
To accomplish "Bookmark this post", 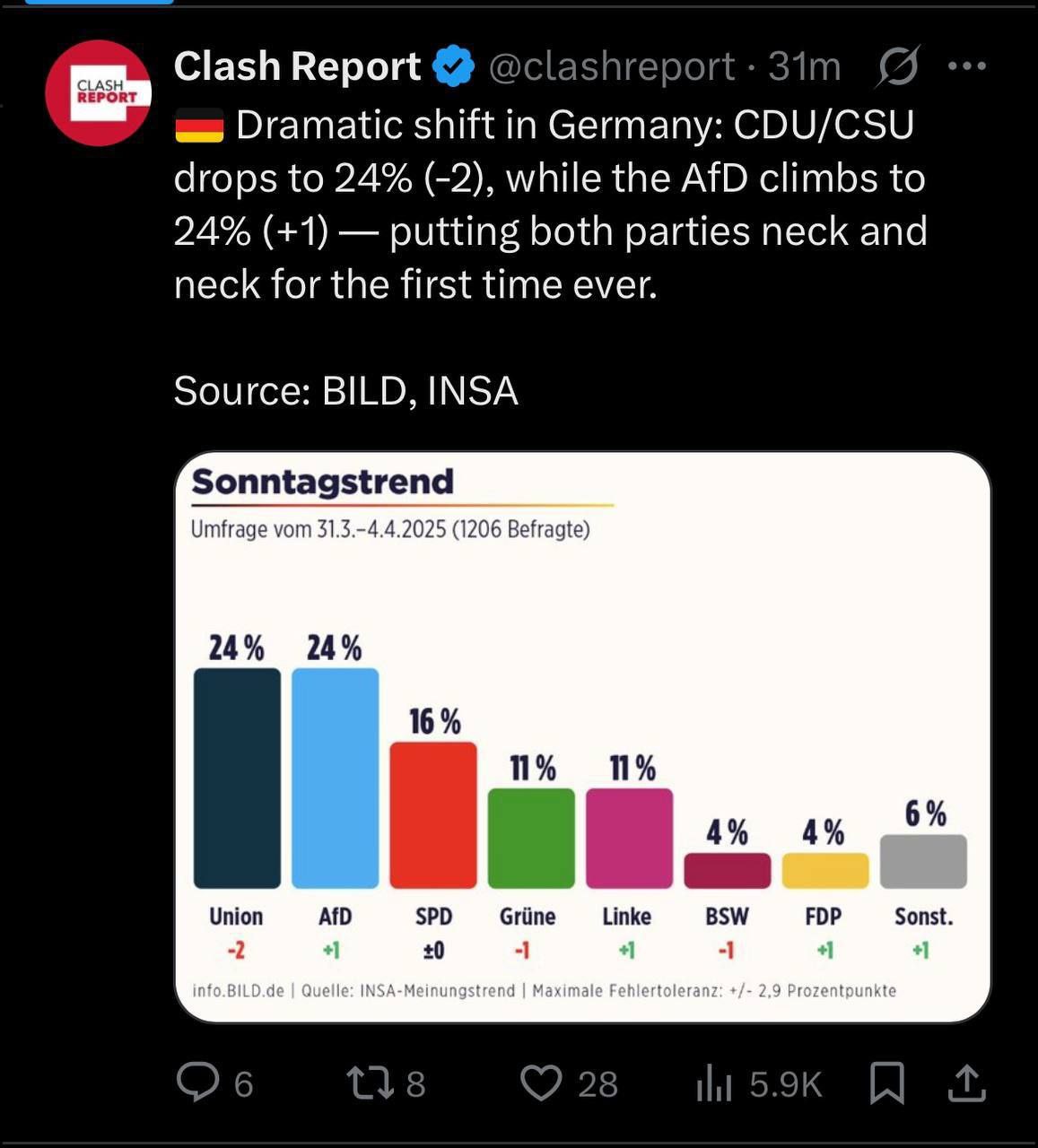I will pos(886,1083).
